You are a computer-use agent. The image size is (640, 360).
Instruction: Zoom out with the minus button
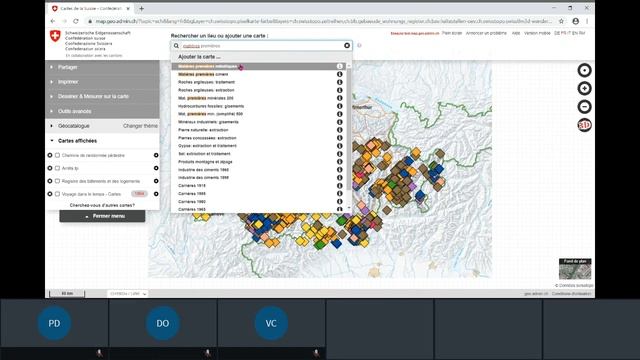(x=584, y=107)
